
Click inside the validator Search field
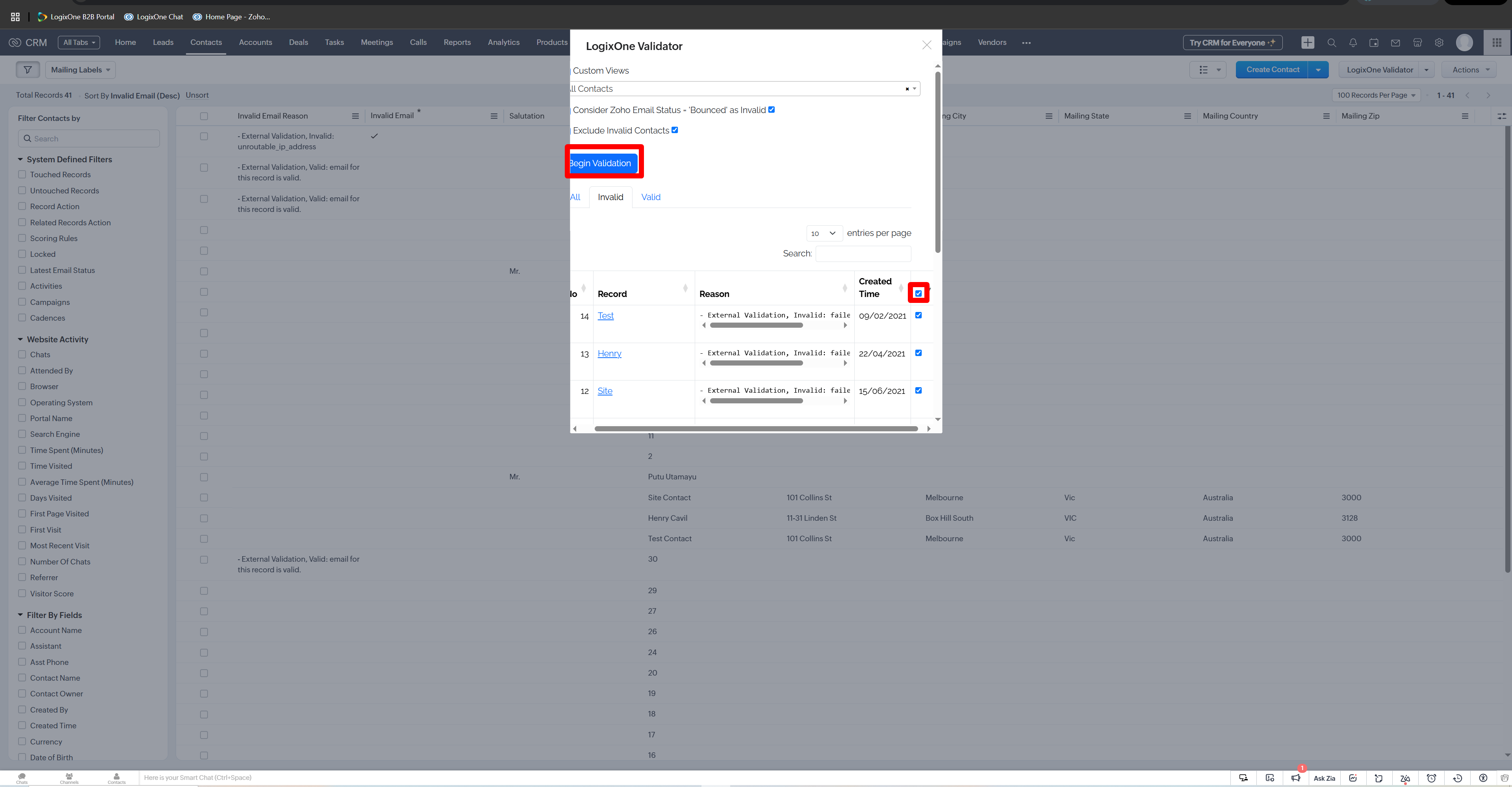[x=863, y=254]
